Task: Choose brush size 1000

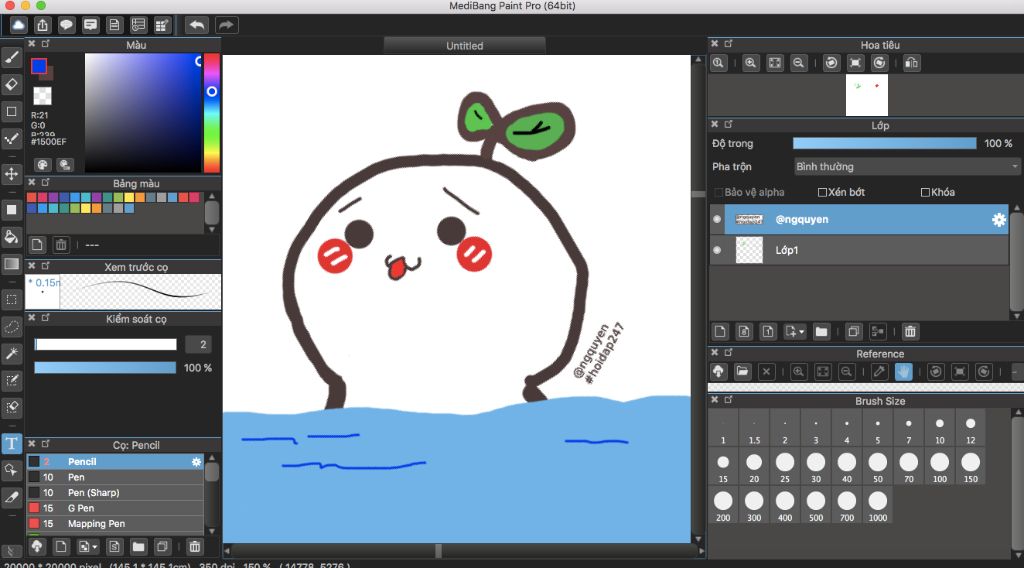Action: coord(878,507)
